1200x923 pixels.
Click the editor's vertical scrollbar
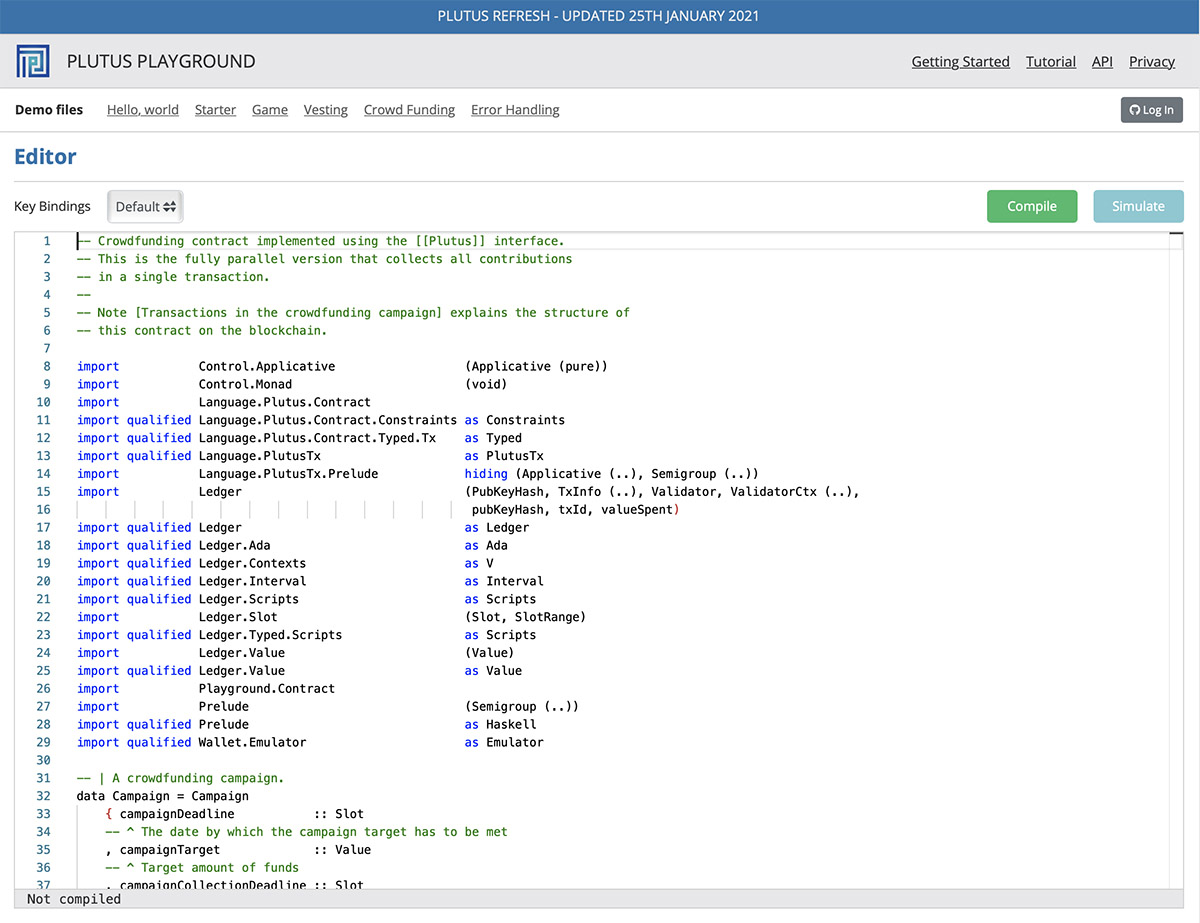point(1176,560)
